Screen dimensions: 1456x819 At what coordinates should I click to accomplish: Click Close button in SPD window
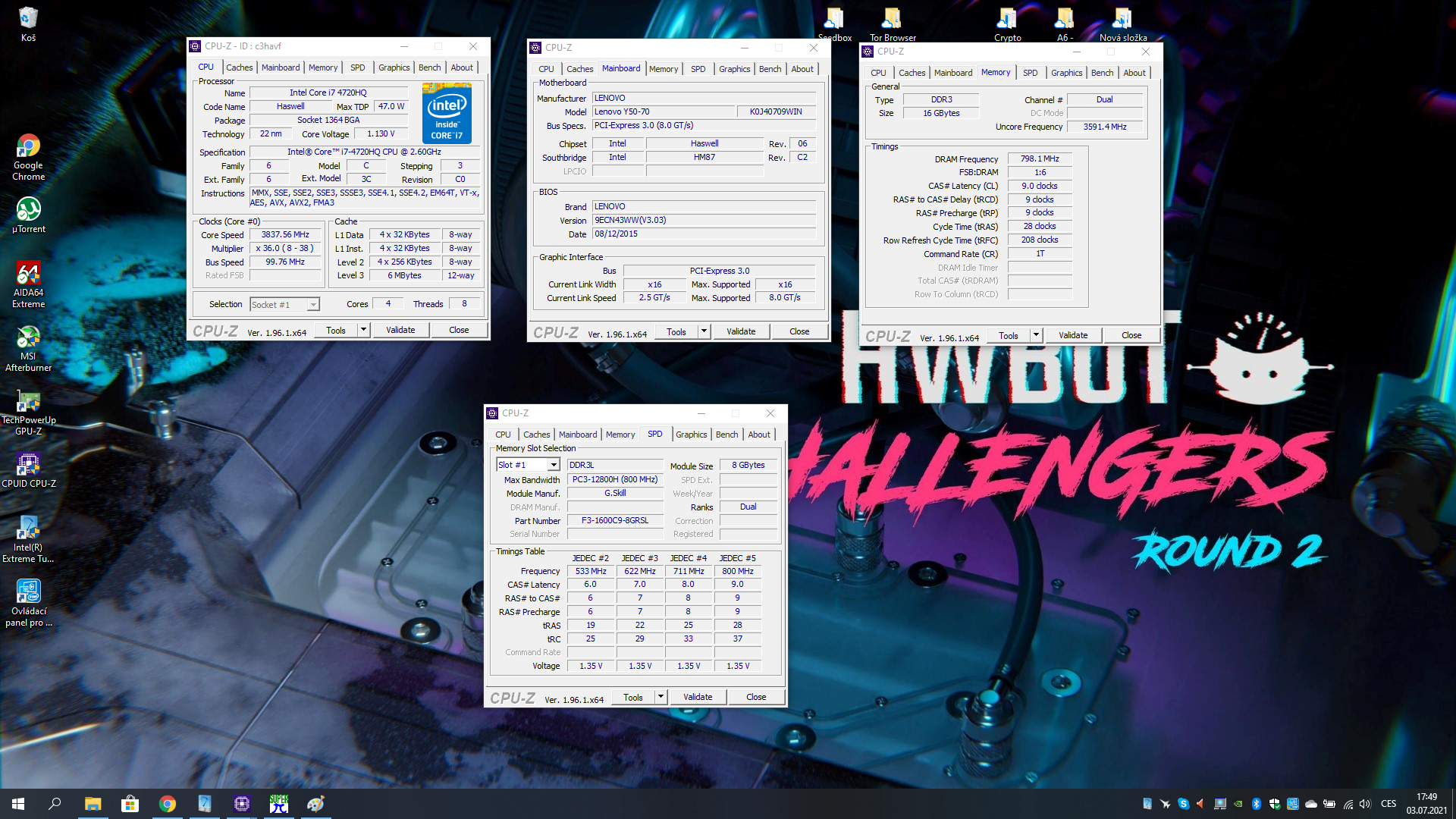click(756, 697)
